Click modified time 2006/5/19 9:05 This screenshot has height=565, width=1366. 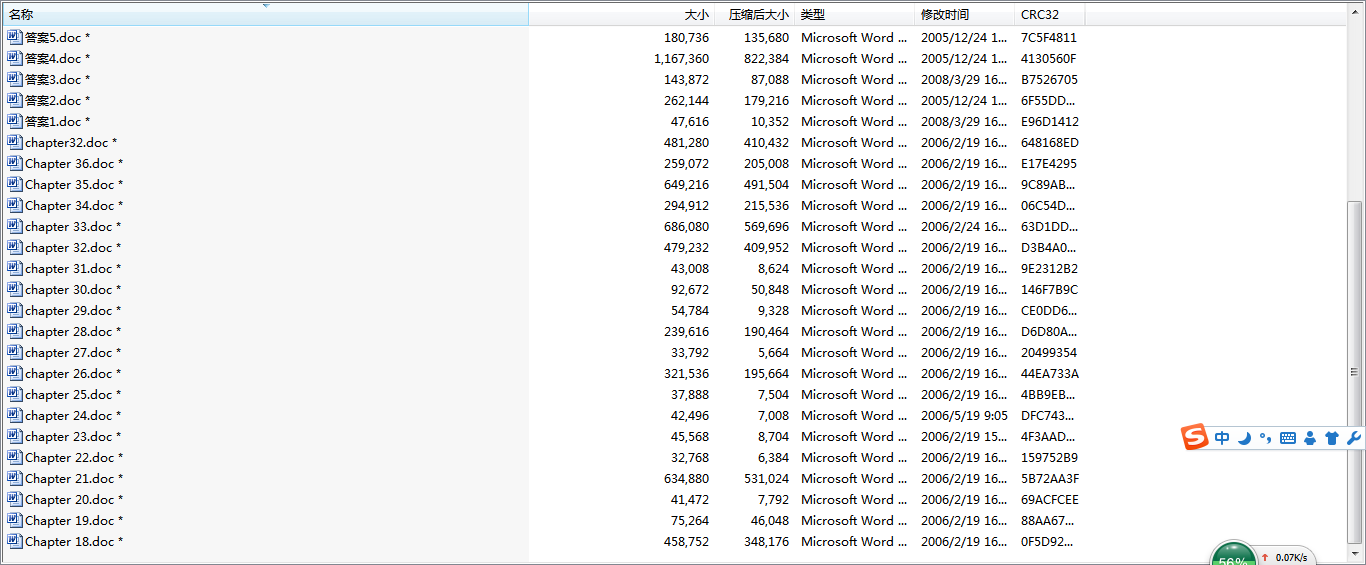click(964, 415)
